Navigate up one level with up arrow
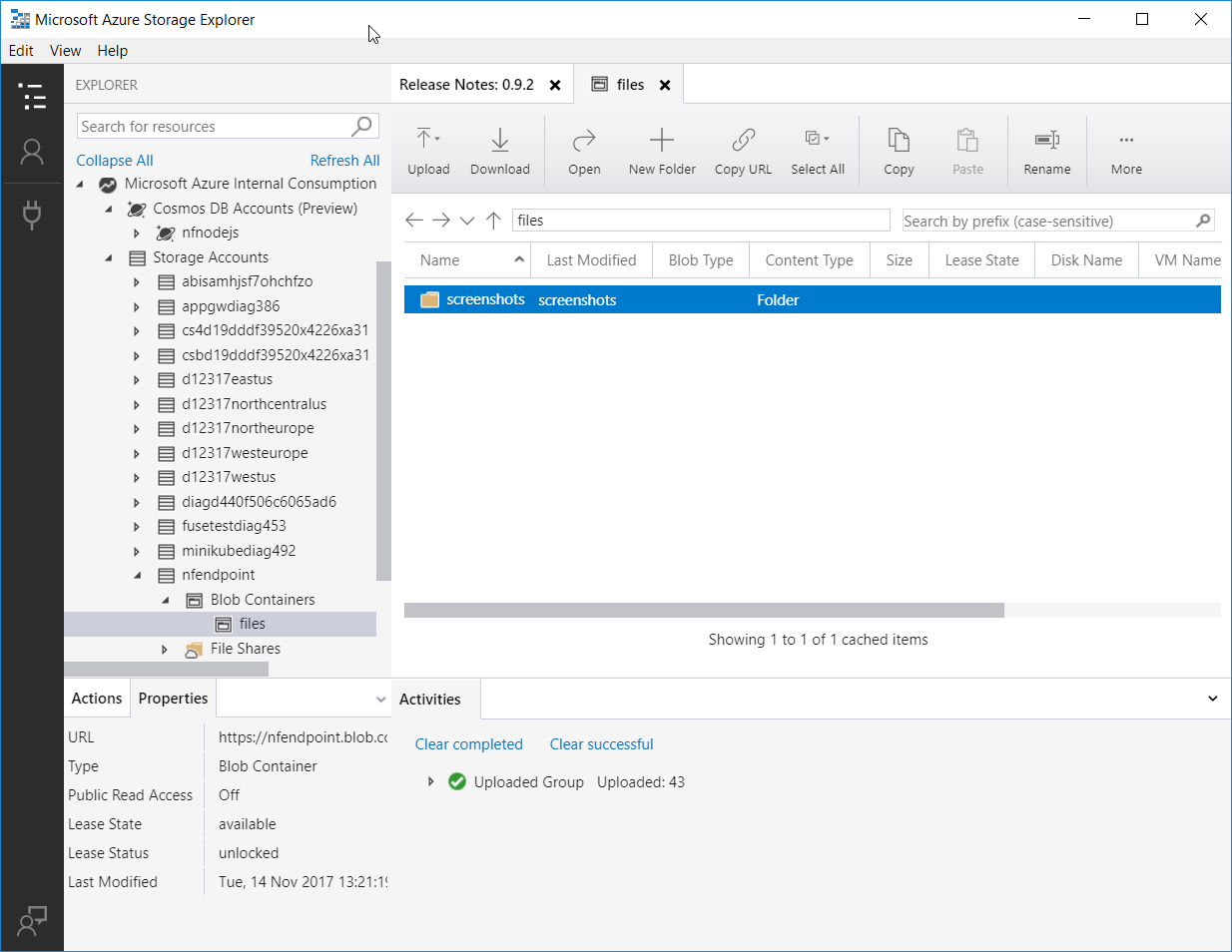This screenshot has height=952, width=1232. (493, 220)
